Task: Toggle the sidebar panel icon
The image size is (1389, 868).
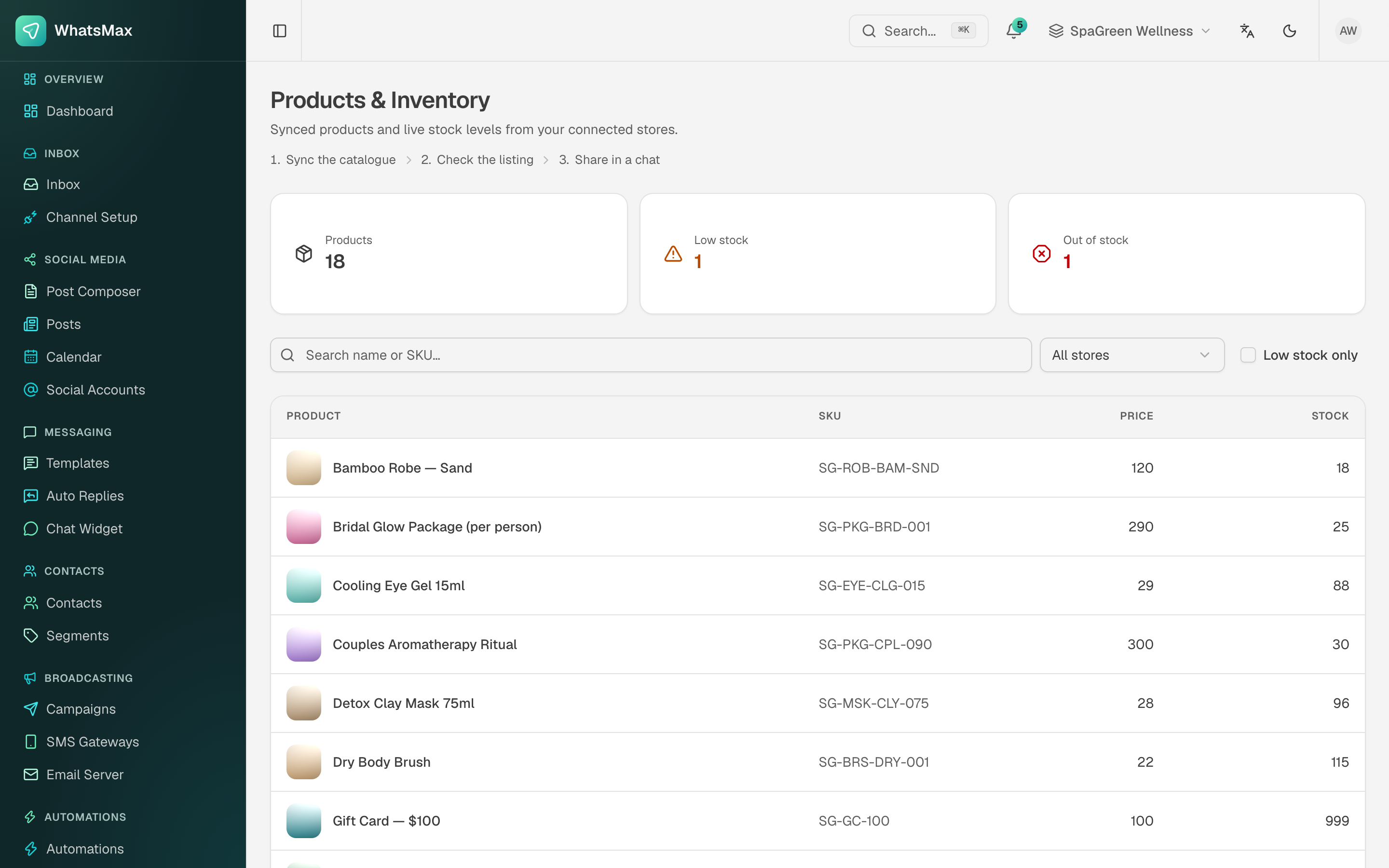Action: [280, 31]
